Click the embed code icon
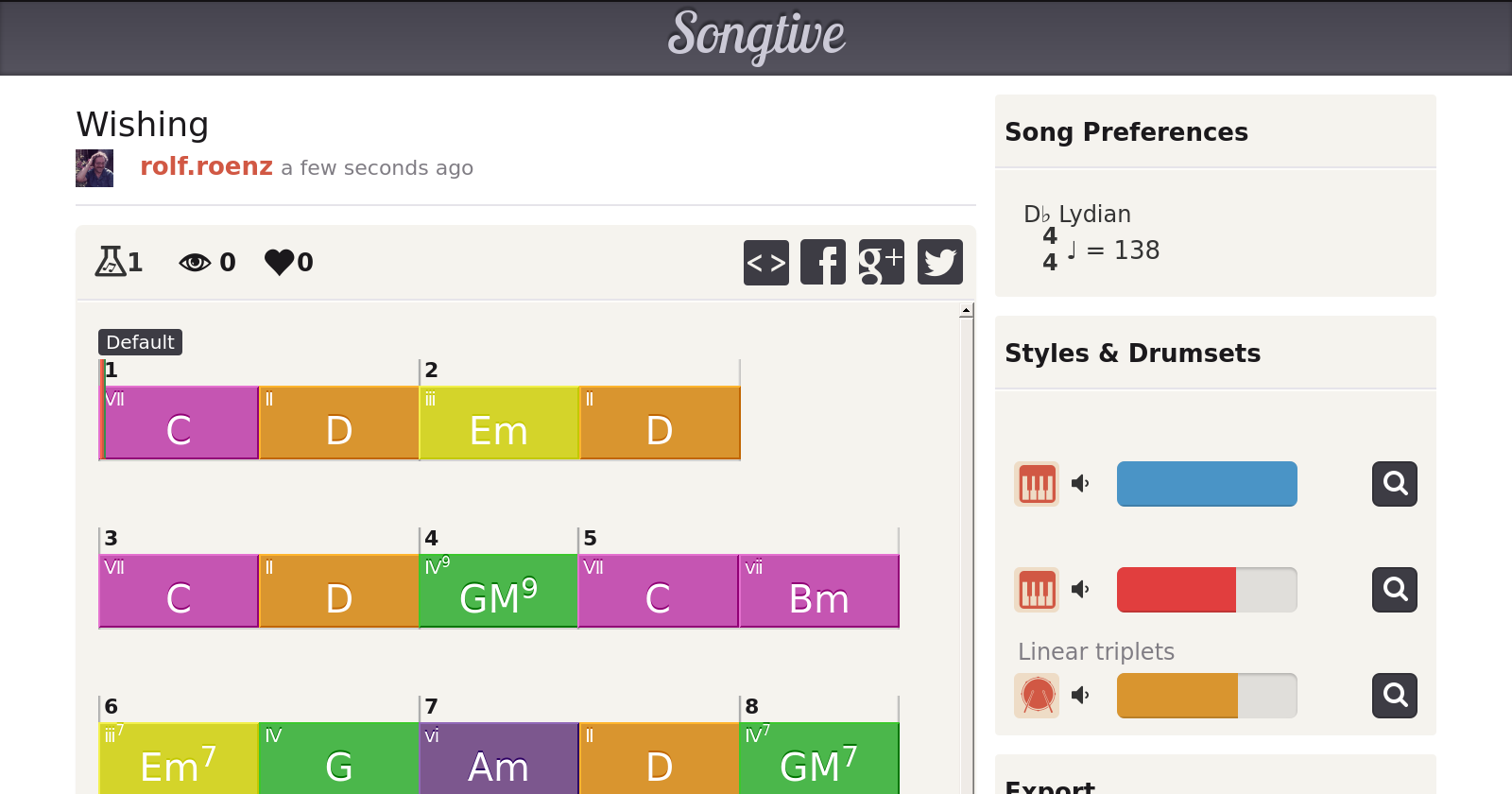Screen dimensions: 1512x794 tap(765, 262)
